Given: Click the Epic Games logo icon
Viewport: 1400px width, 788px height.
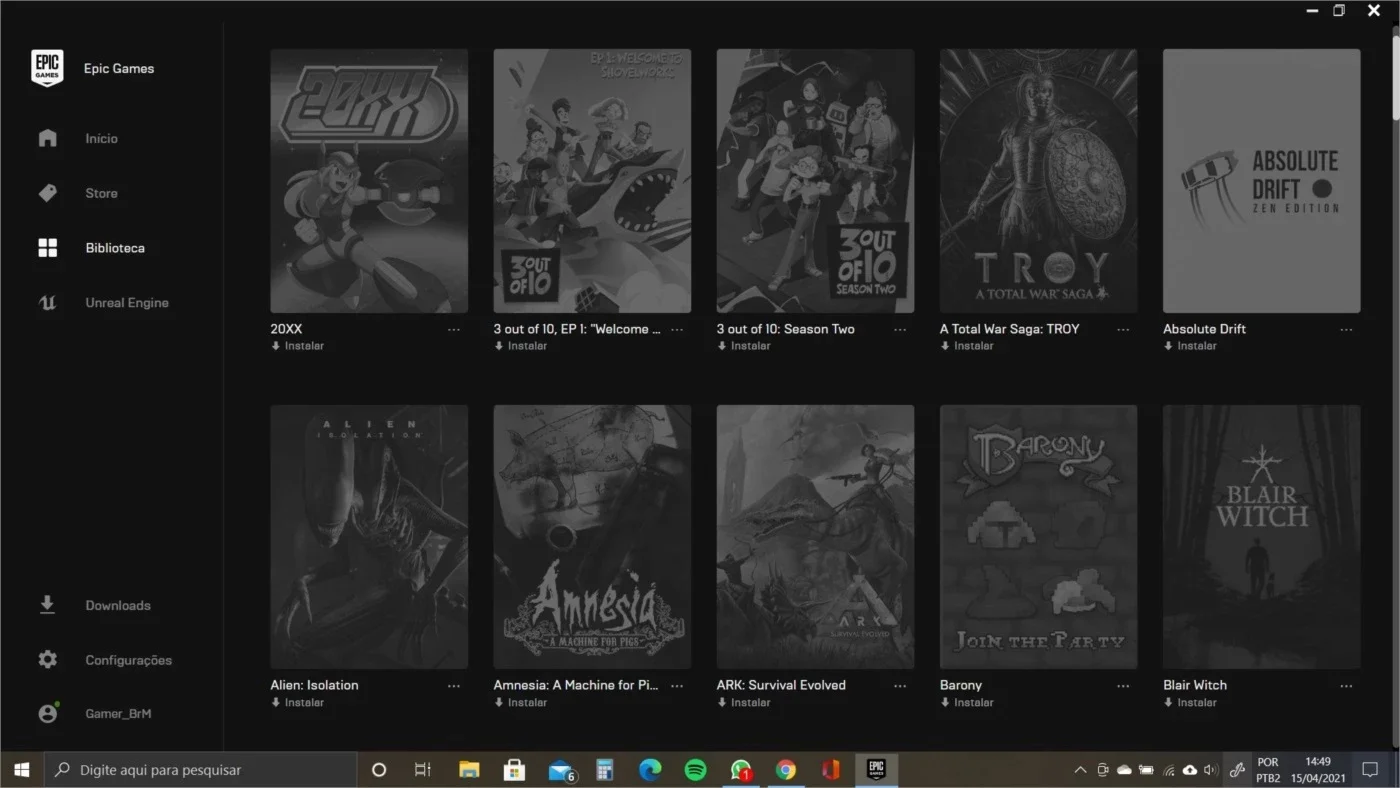Looking at the screenshot, I should click(x=47, y=69).
